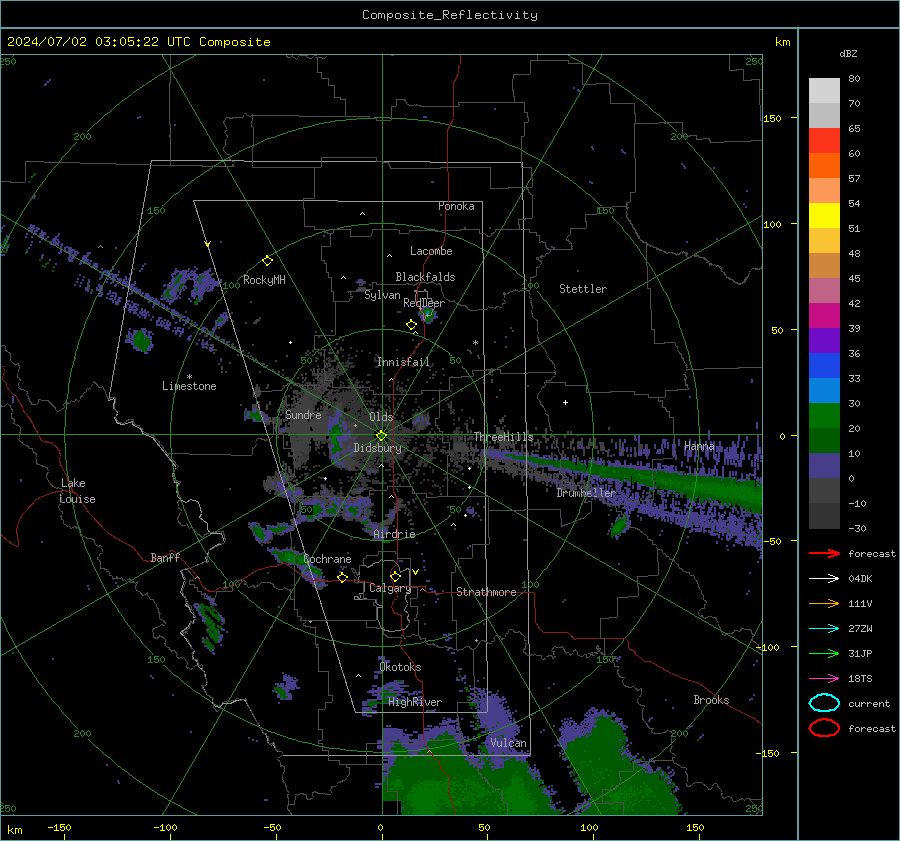Click the Banff town label
This screenshot has height=841, width=900.
click(x=165, y=557)
